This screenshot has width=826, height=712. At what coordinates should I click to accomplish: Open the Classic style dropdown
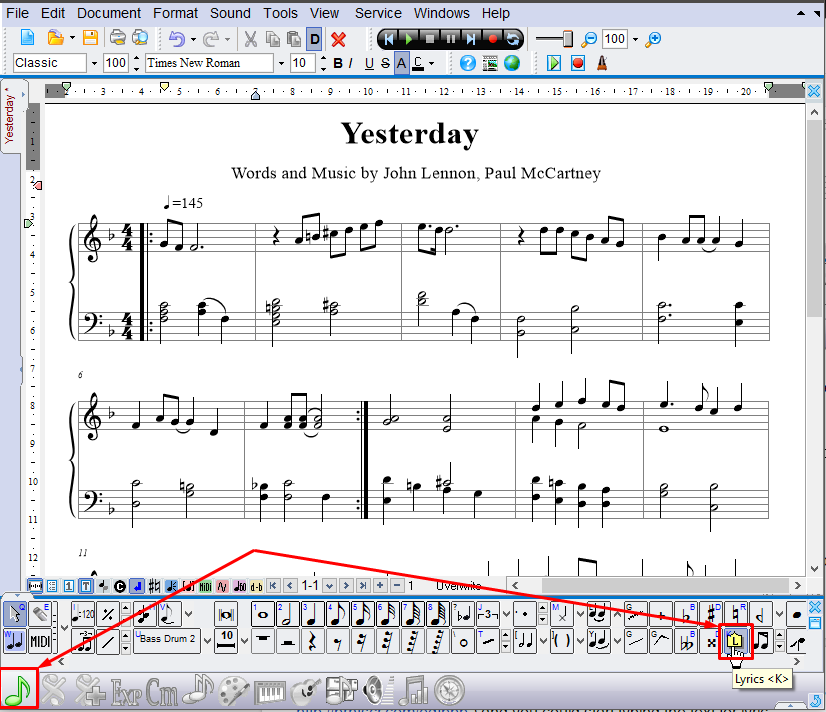point(94,63)
